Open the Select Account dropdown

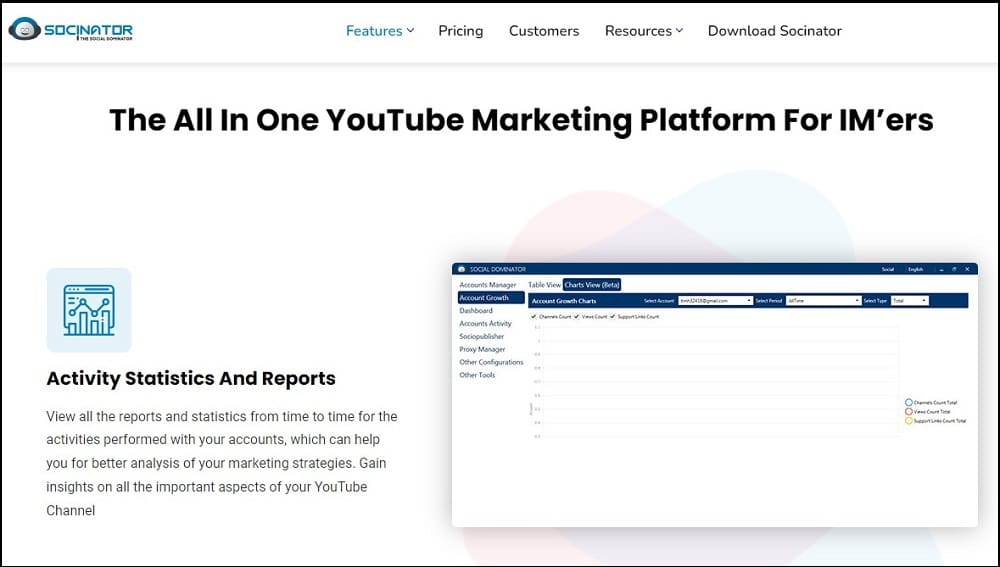(x=715, y=300)
